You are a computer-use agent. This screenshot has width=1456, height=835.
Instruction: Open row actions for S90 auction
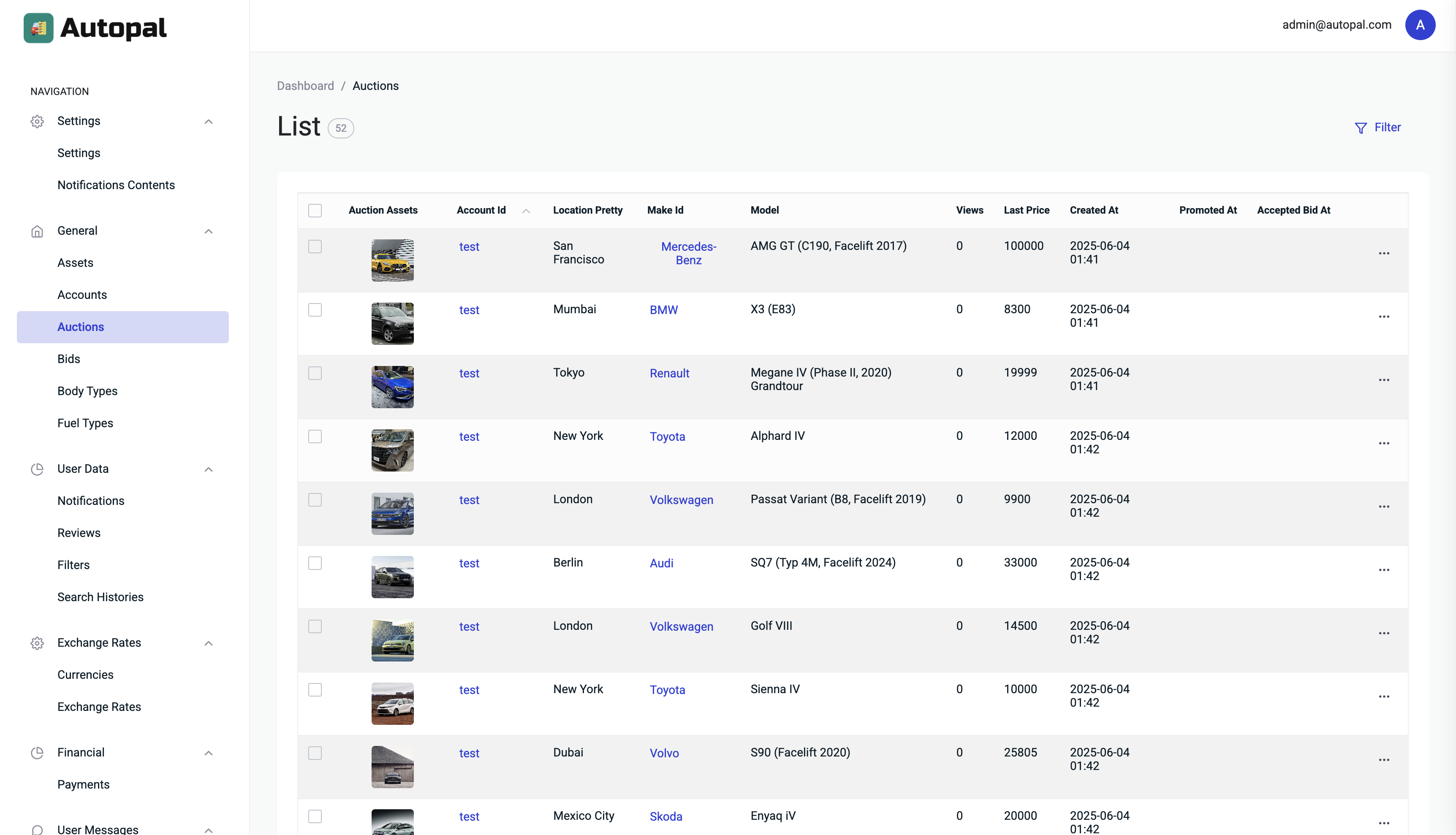1384,760
